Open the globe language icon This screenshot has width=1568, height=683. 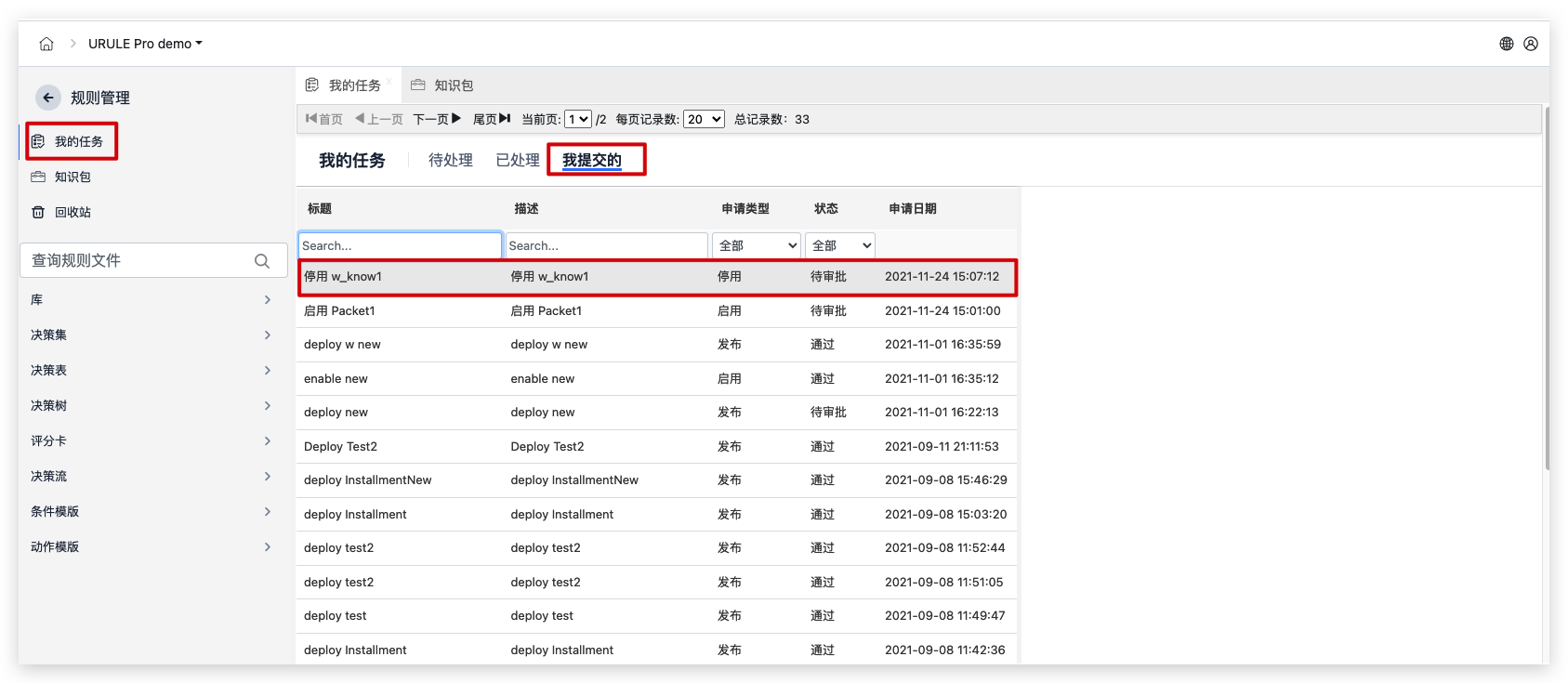coord(1506,44)
